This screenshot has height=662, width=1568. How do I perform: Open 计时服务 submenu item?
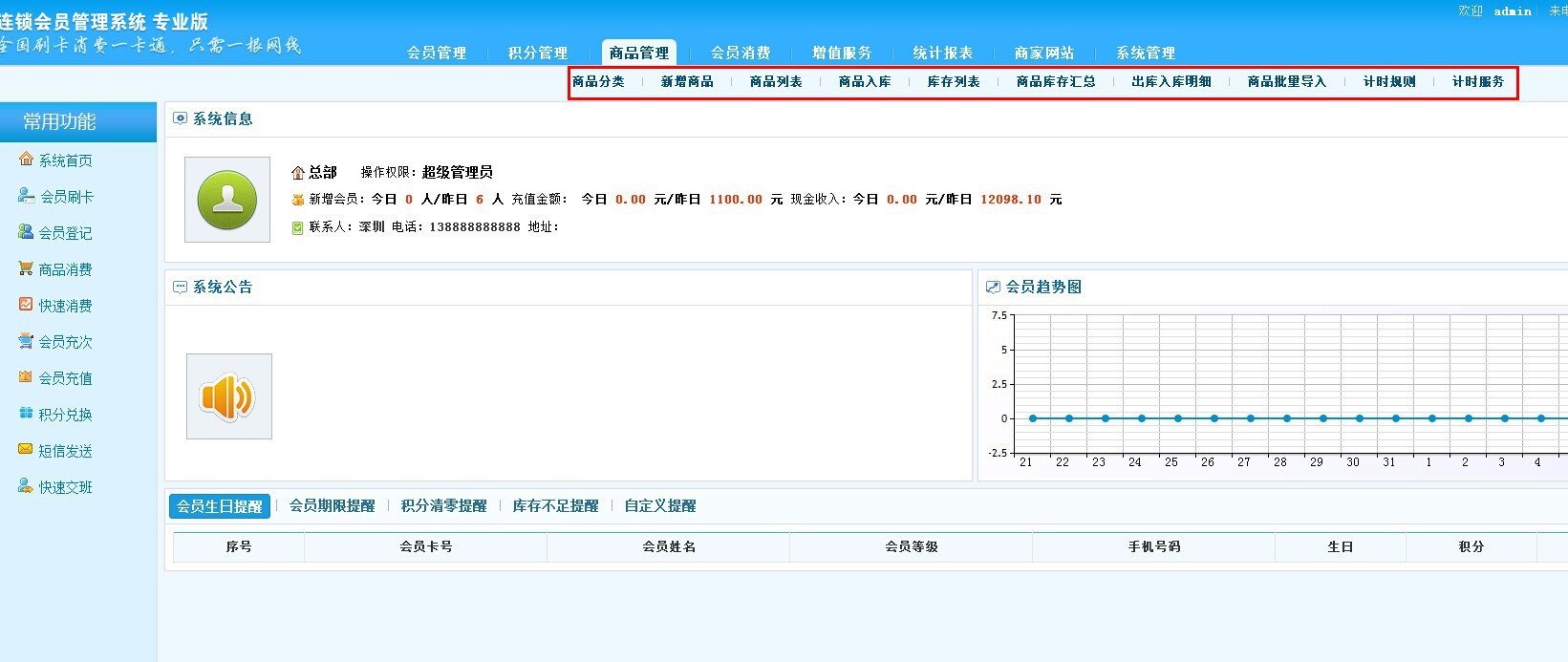1478,82
